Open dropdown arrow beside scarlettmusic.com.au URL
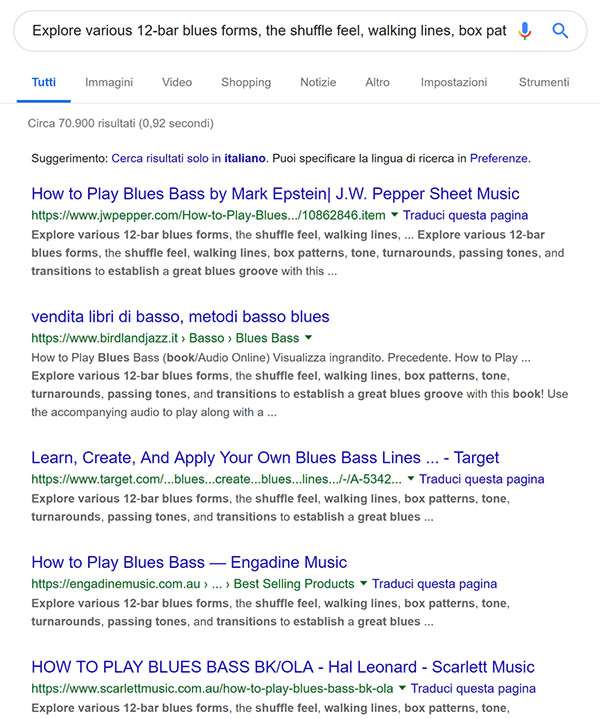Screen dimensions: 600x719 402,688
